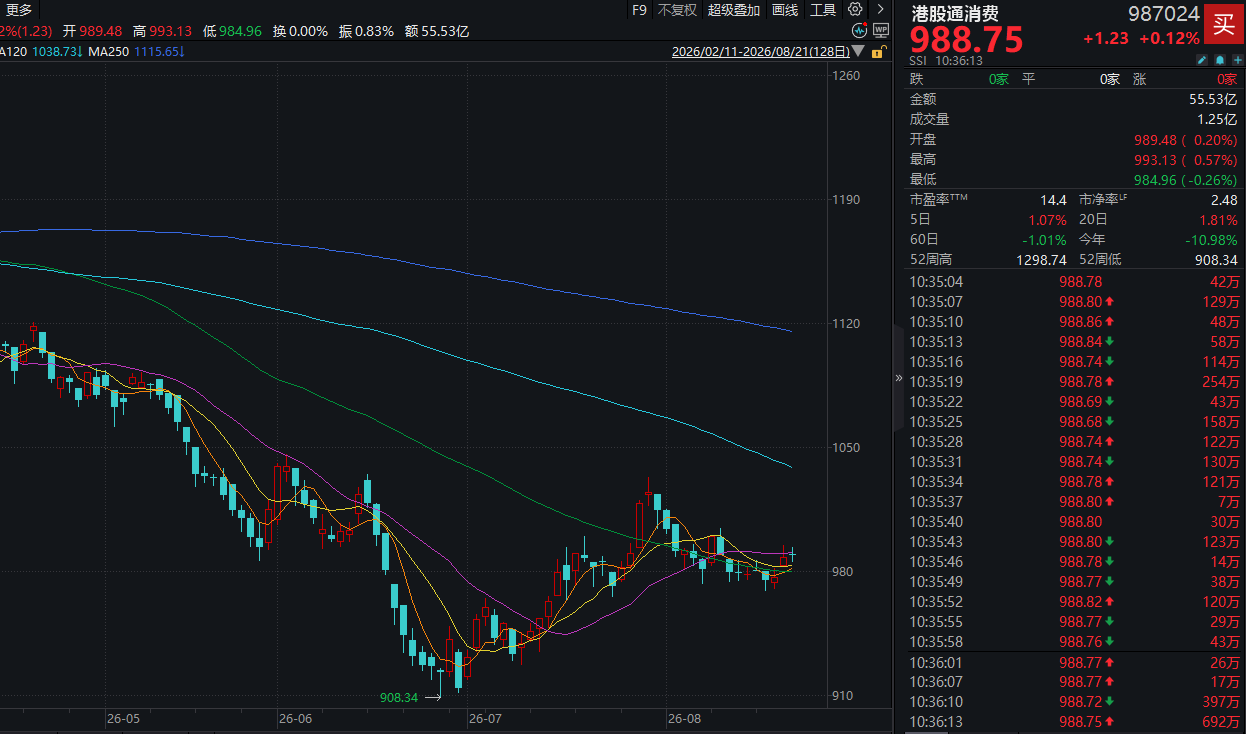Open chart settings gear icon

855,10
